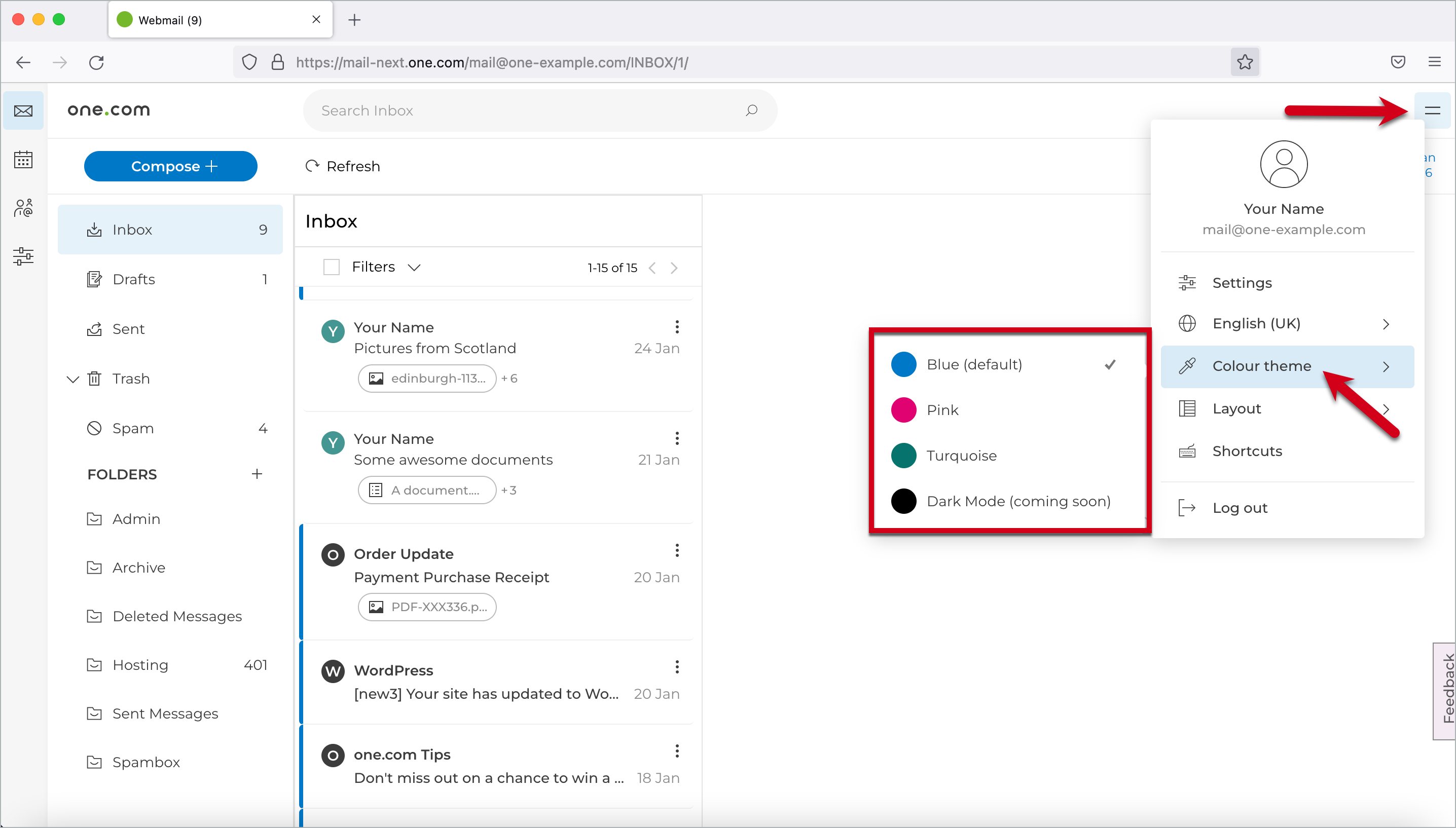1456x828 pixels.
Task: Choose the Turquoise theme option
Action: coord(961,456)
